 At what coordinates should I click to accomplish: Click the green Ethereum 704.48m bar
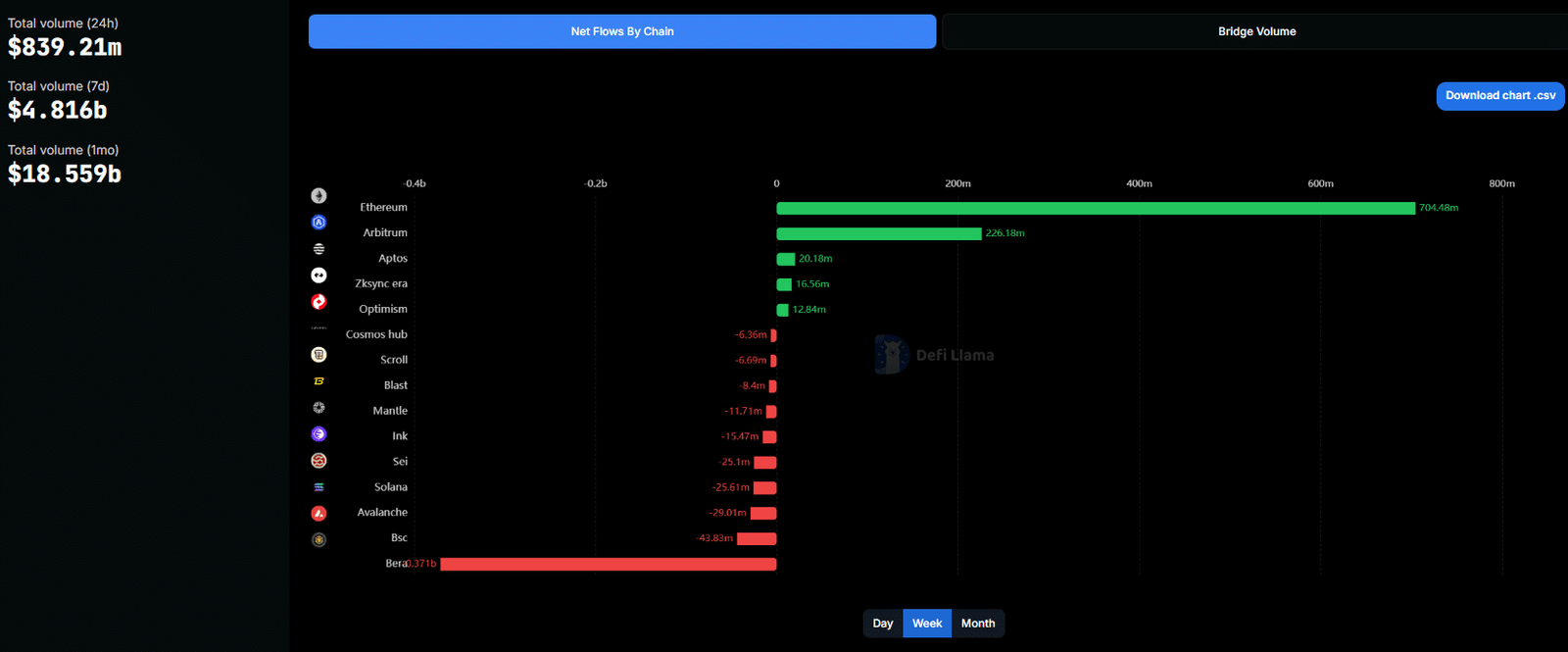pos(1096,208)
